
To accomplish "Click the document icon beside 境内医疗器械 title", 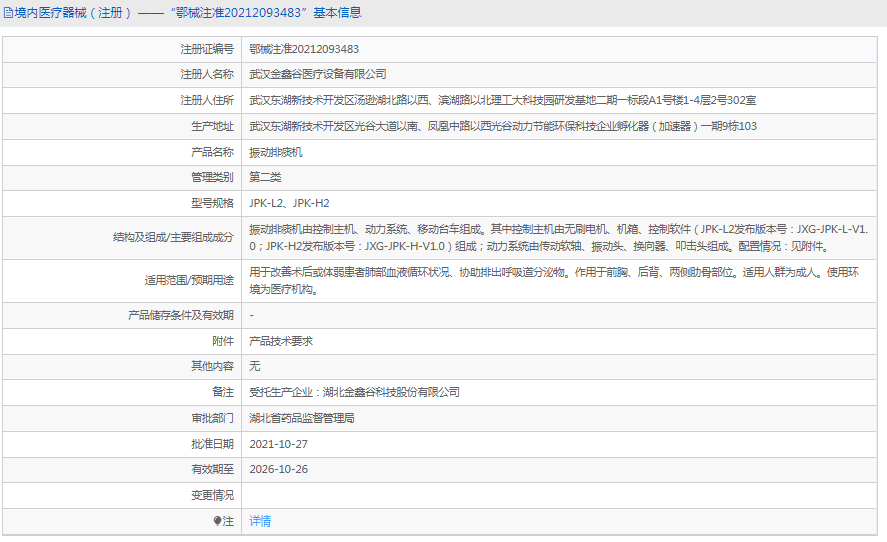I will [x=8, y=12].
